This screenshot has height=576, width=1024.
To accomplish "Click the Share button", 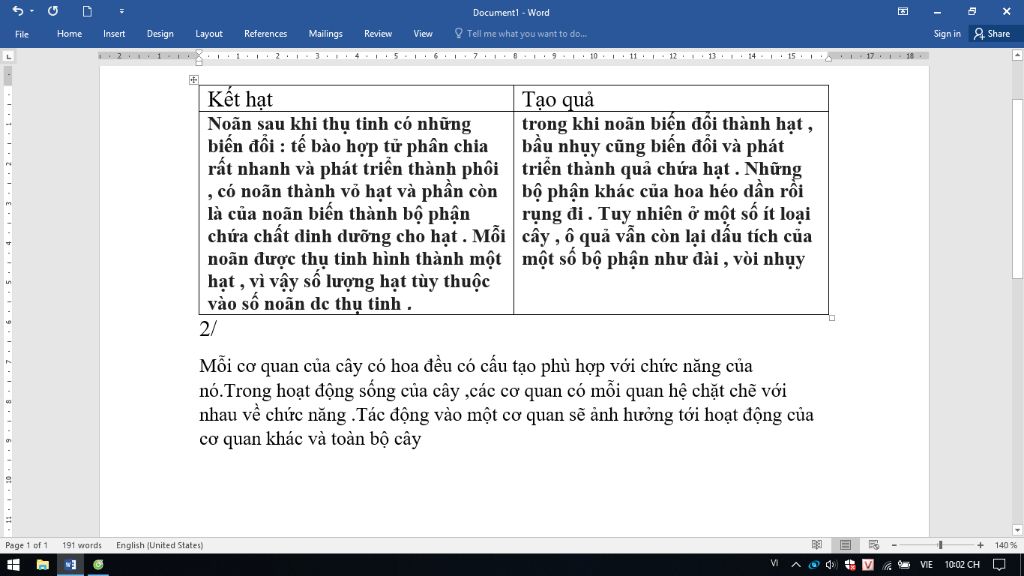I will (x=992, y=33).
